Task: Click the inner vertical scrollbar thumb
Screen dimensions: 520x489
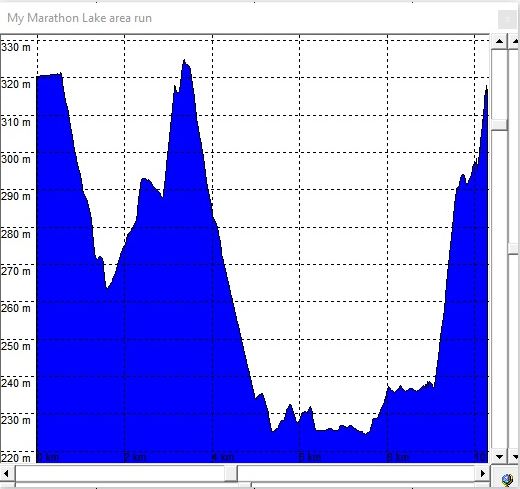Action: pos(499,125)
